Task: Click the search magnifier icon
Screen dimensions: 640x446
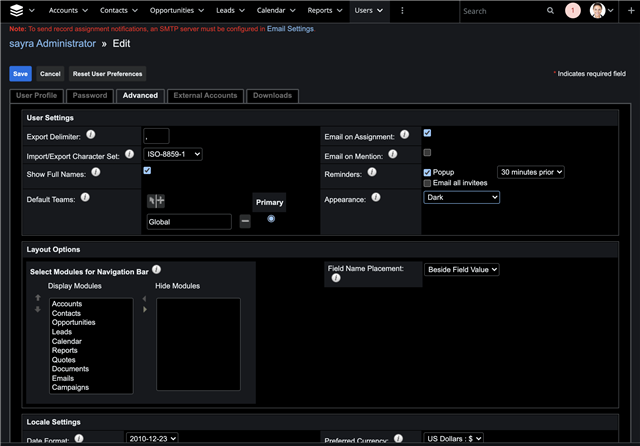Action: click(x=550, y=11)
